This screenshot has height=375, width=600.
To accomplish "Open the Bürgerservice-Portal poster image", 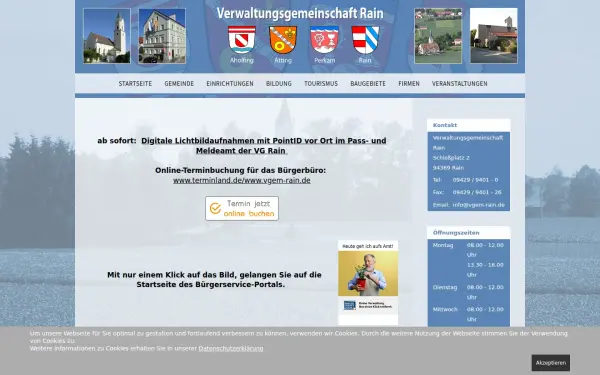I will point(368,283).
